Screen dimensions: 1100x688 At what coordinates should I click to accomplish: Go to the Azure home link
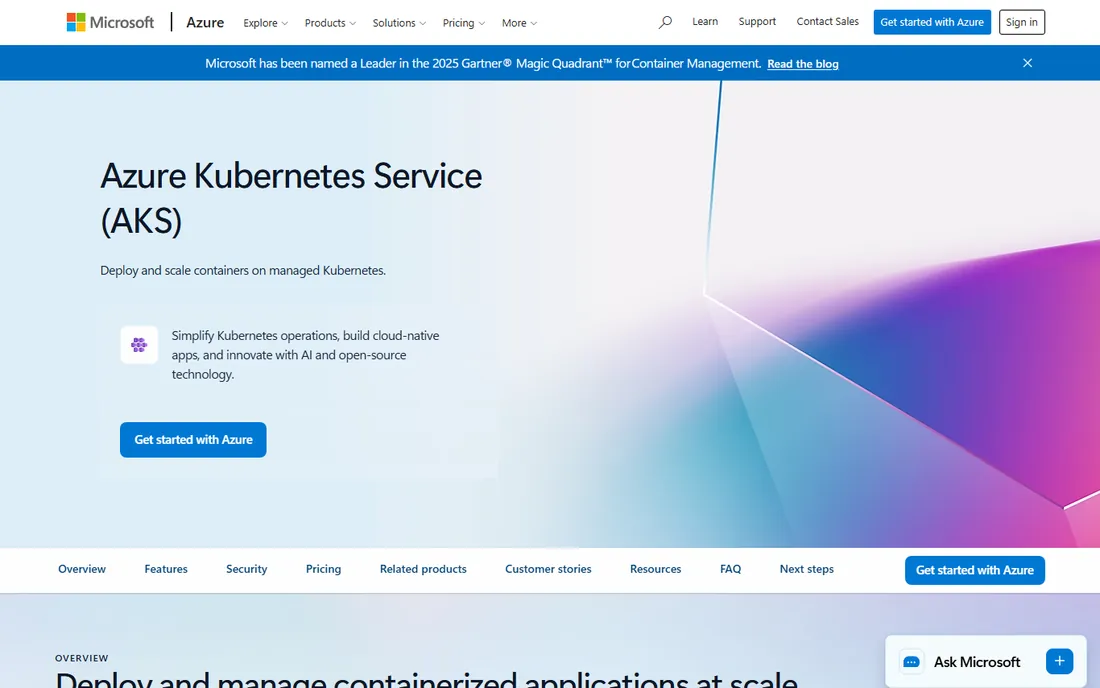pyautogui.click(x=205, y=22)
